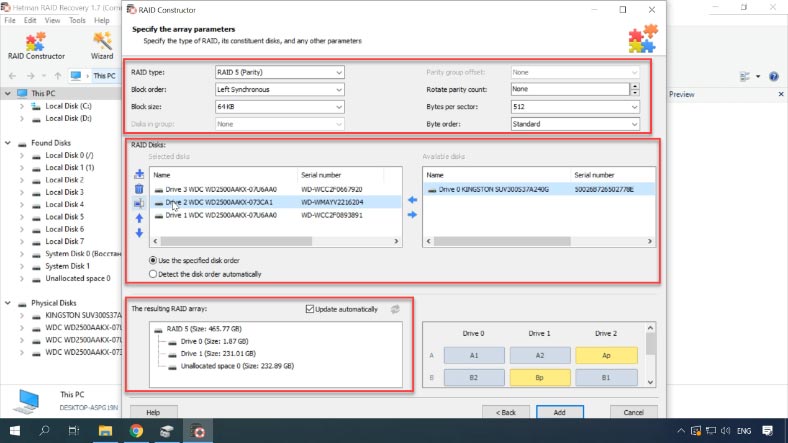Launch the Wizard tool
Image resolution: width=788 pixels, height=443 pixels.
click(102, 46)
